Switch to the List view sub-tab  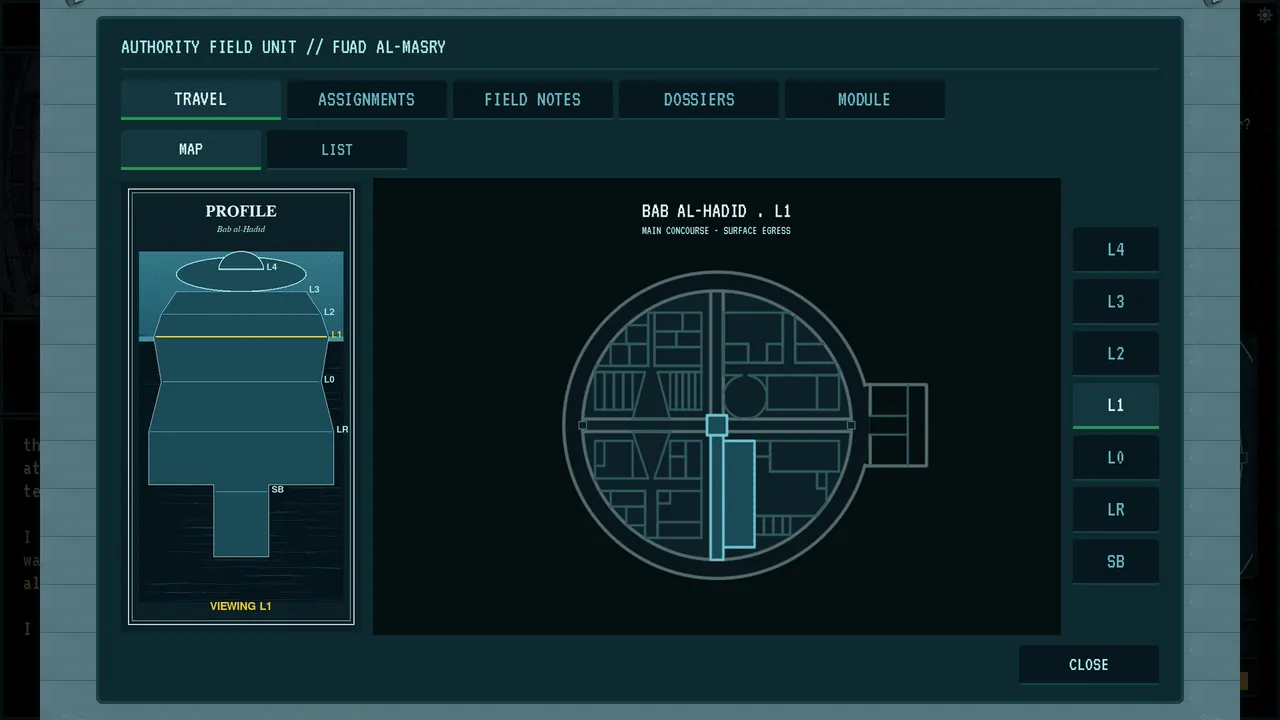click(x=336, y=149)
